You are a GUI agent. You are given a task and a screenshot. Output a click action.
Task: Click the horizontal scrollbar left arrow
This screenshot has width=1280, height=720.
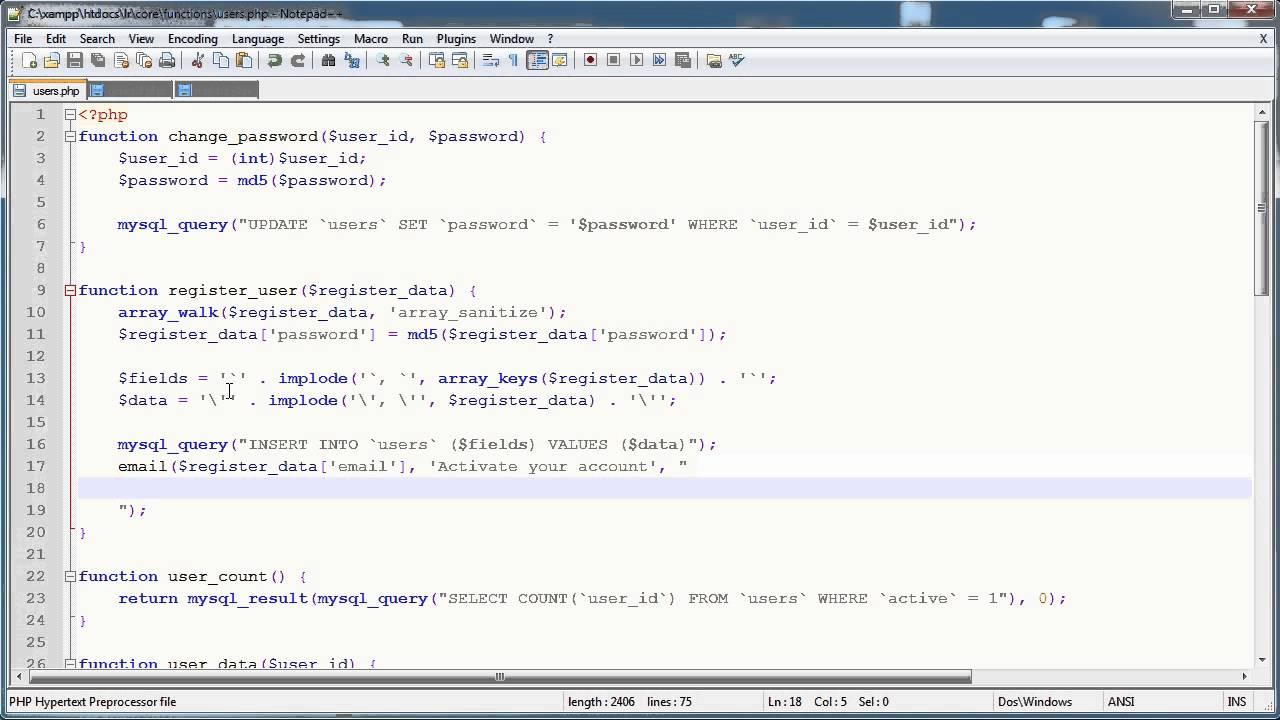click(18, 677)
